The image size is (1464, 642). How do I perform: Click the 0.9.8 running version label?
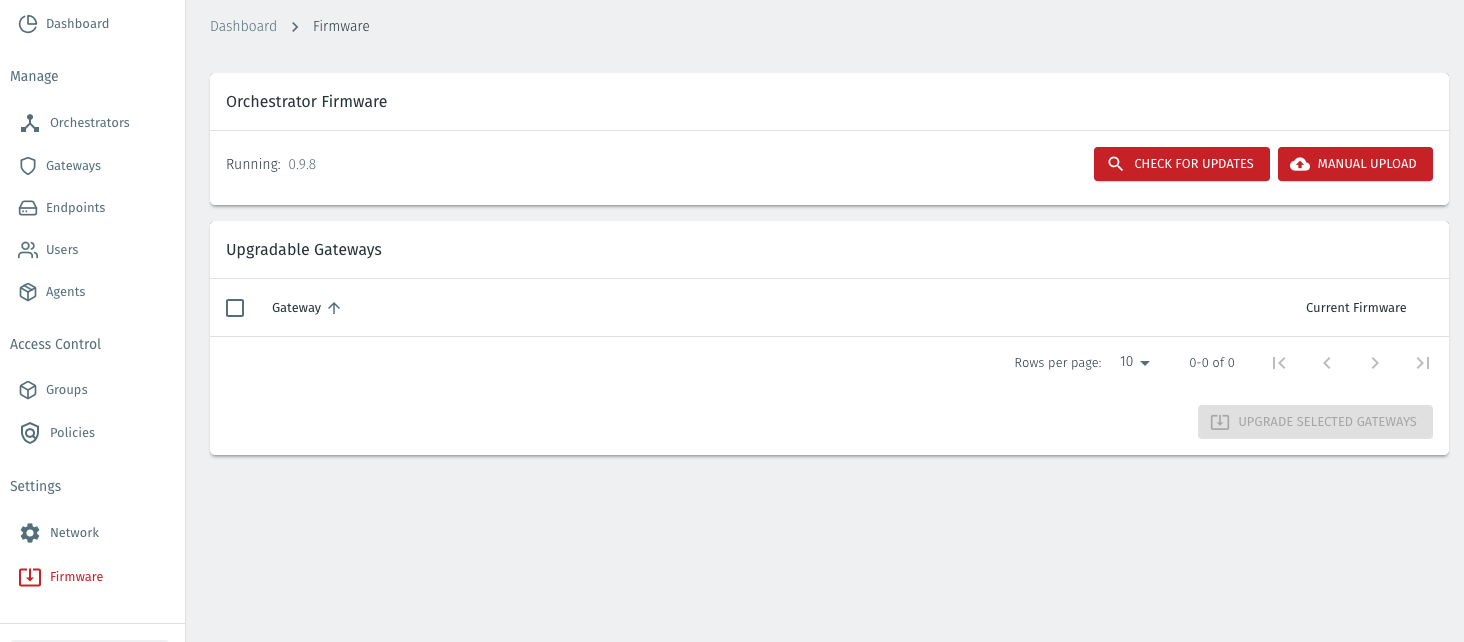303,163
